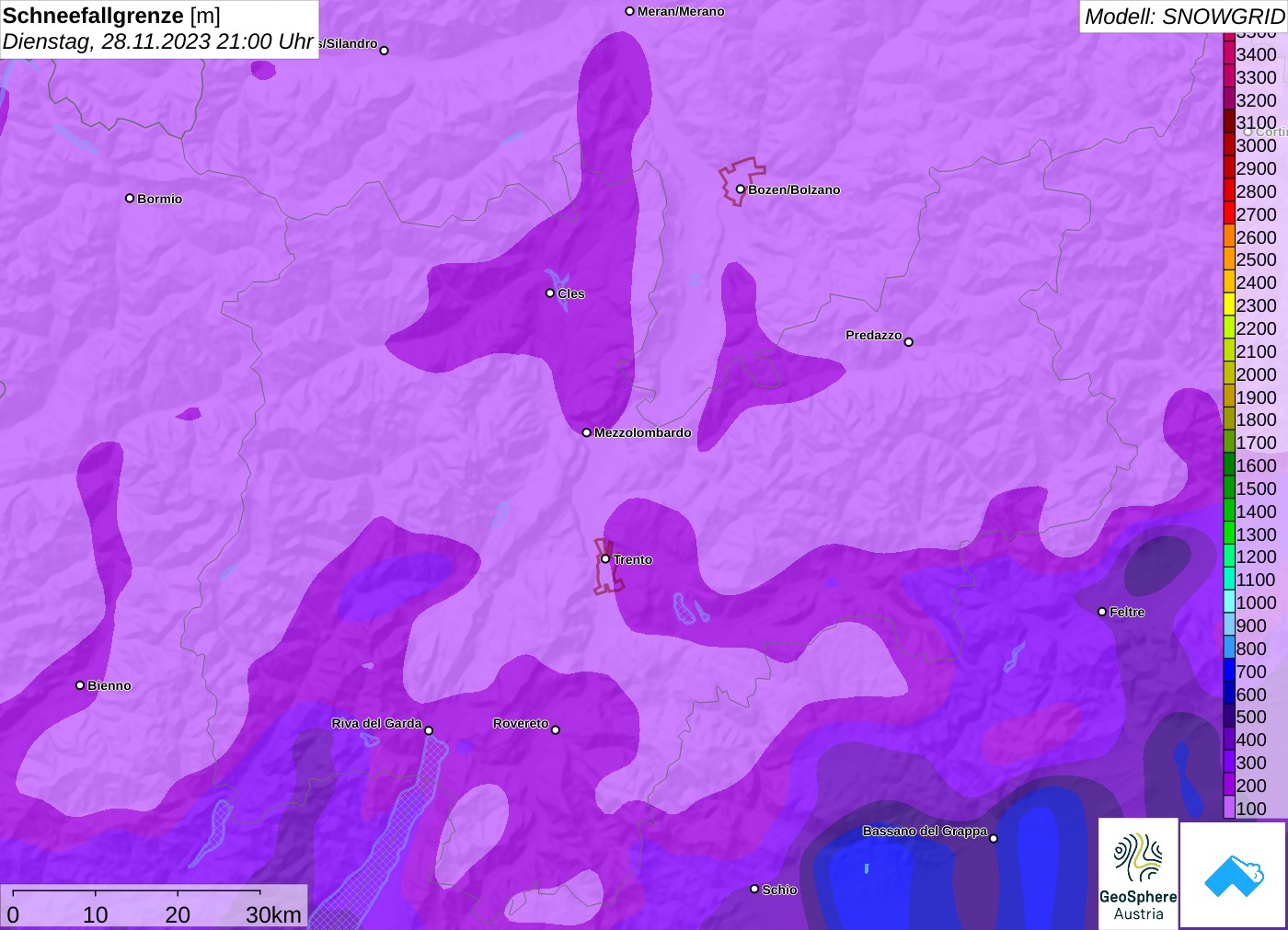The height and width of the screenshot is (930, 1288).
Task: Click the '200' legend value
Action: [1251, 786]
